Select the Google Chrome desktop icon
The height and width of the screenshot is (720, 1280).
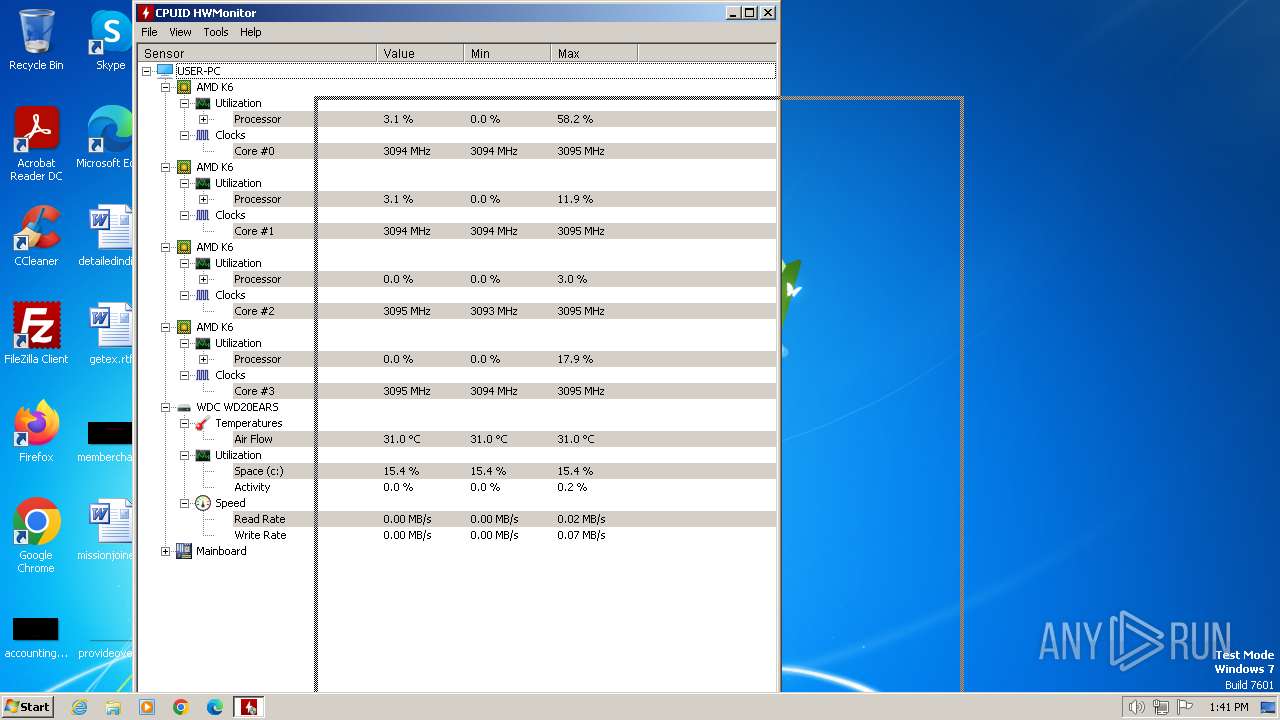click(x=36, y=536)
